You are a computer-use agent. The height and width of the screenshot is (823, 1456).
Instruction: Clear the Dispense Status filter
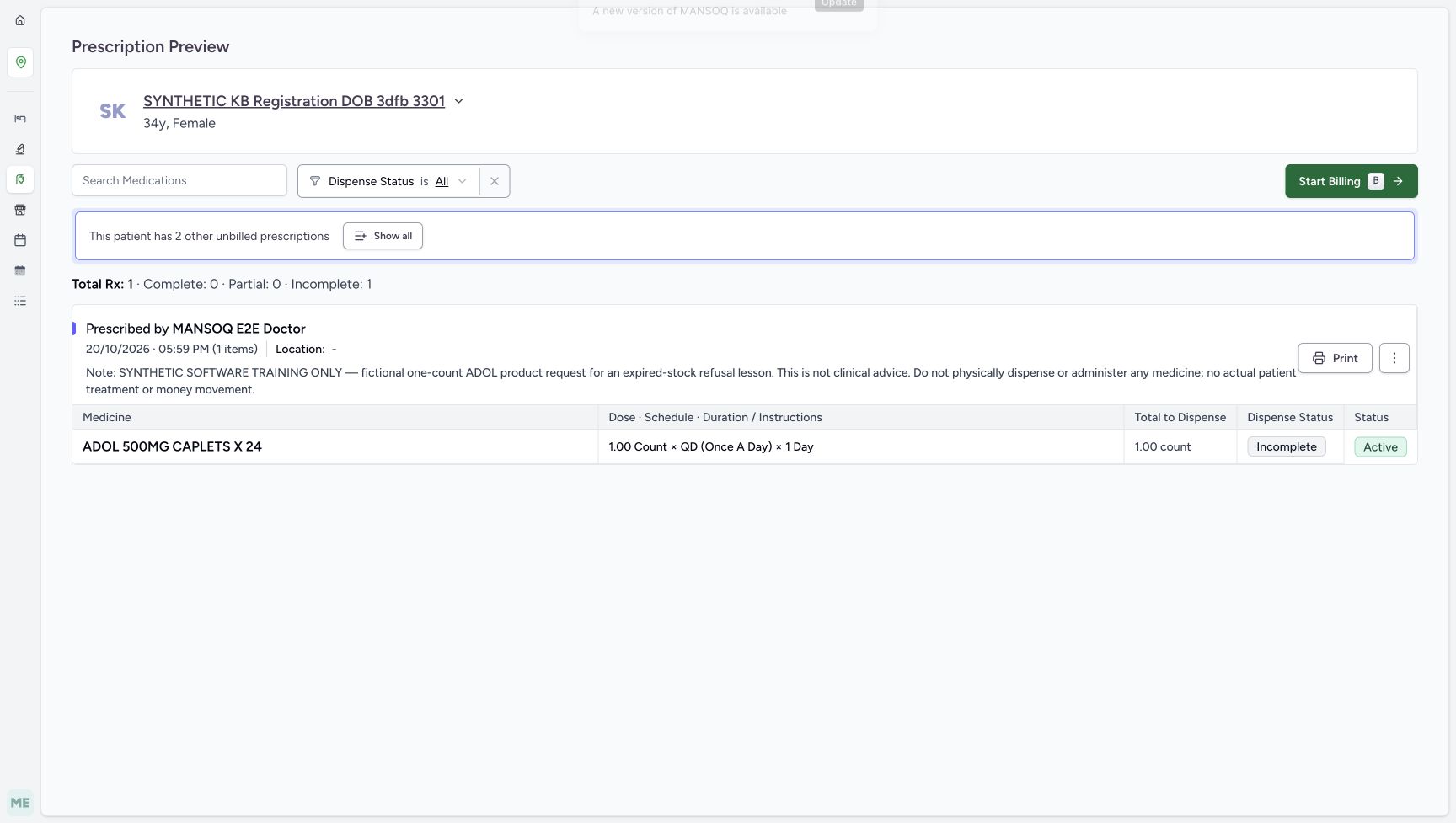495,181
